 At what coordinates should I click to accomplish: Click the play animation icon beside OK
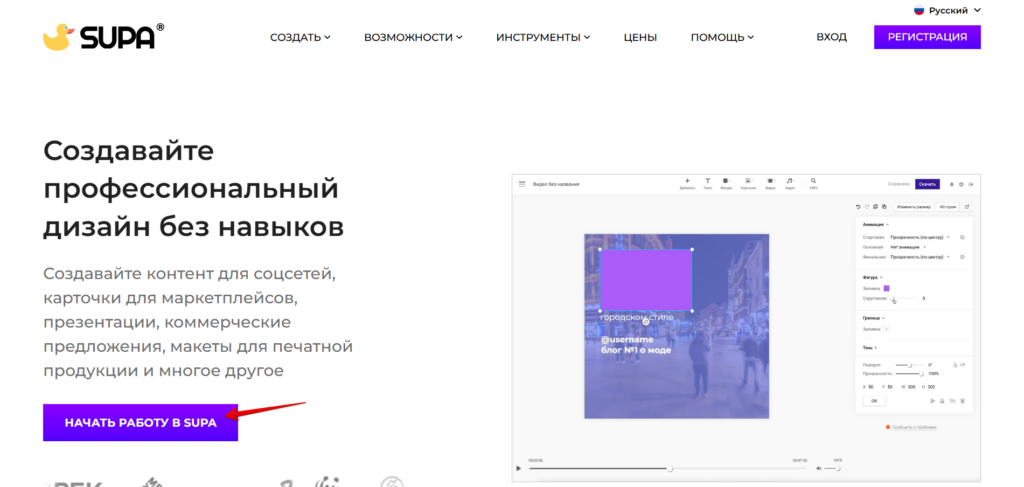coord(933,401)
